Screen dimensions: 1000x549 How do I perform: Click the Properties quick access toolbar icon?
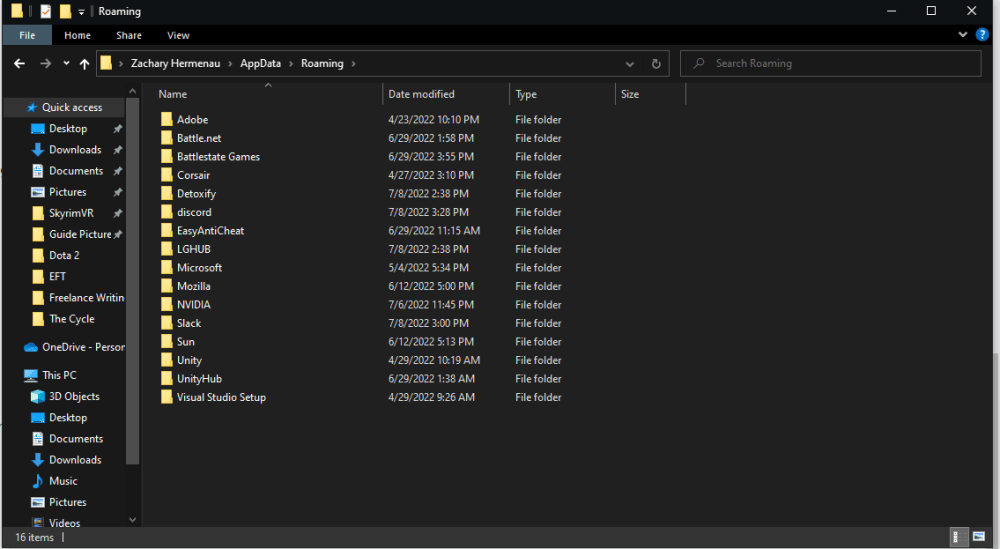(x=45, y=11)
